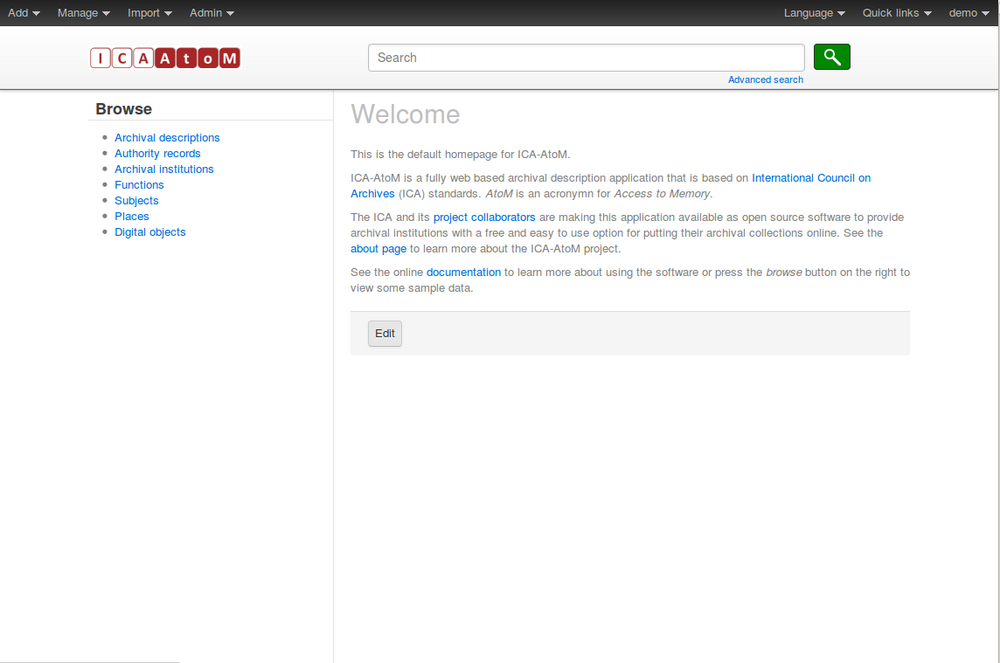
Task: Follow the International Council on Archives link
Action: pos(811,178)
